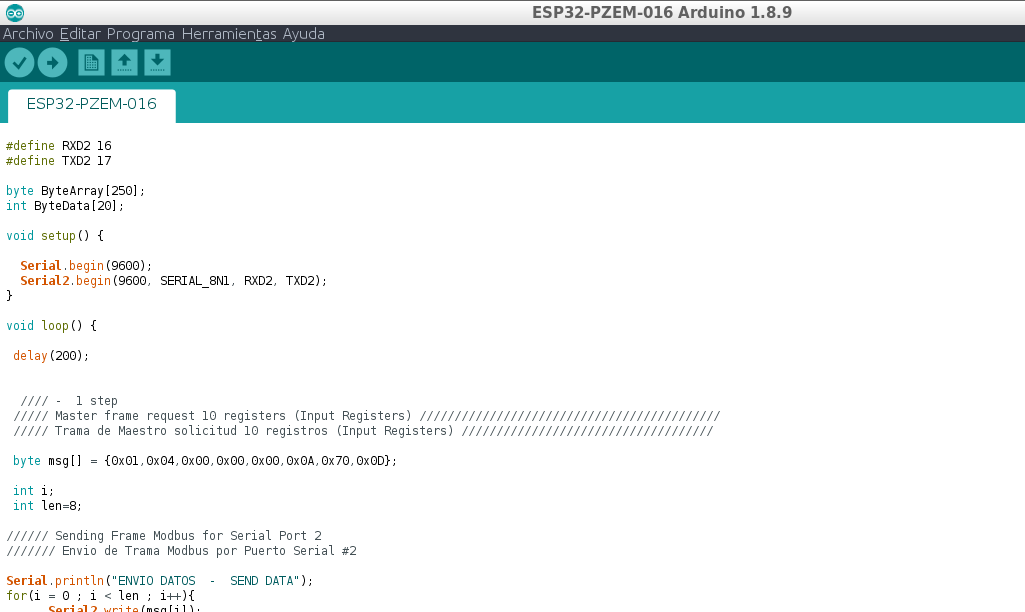Click the 'delay(200);' statement

pos(51,356)
